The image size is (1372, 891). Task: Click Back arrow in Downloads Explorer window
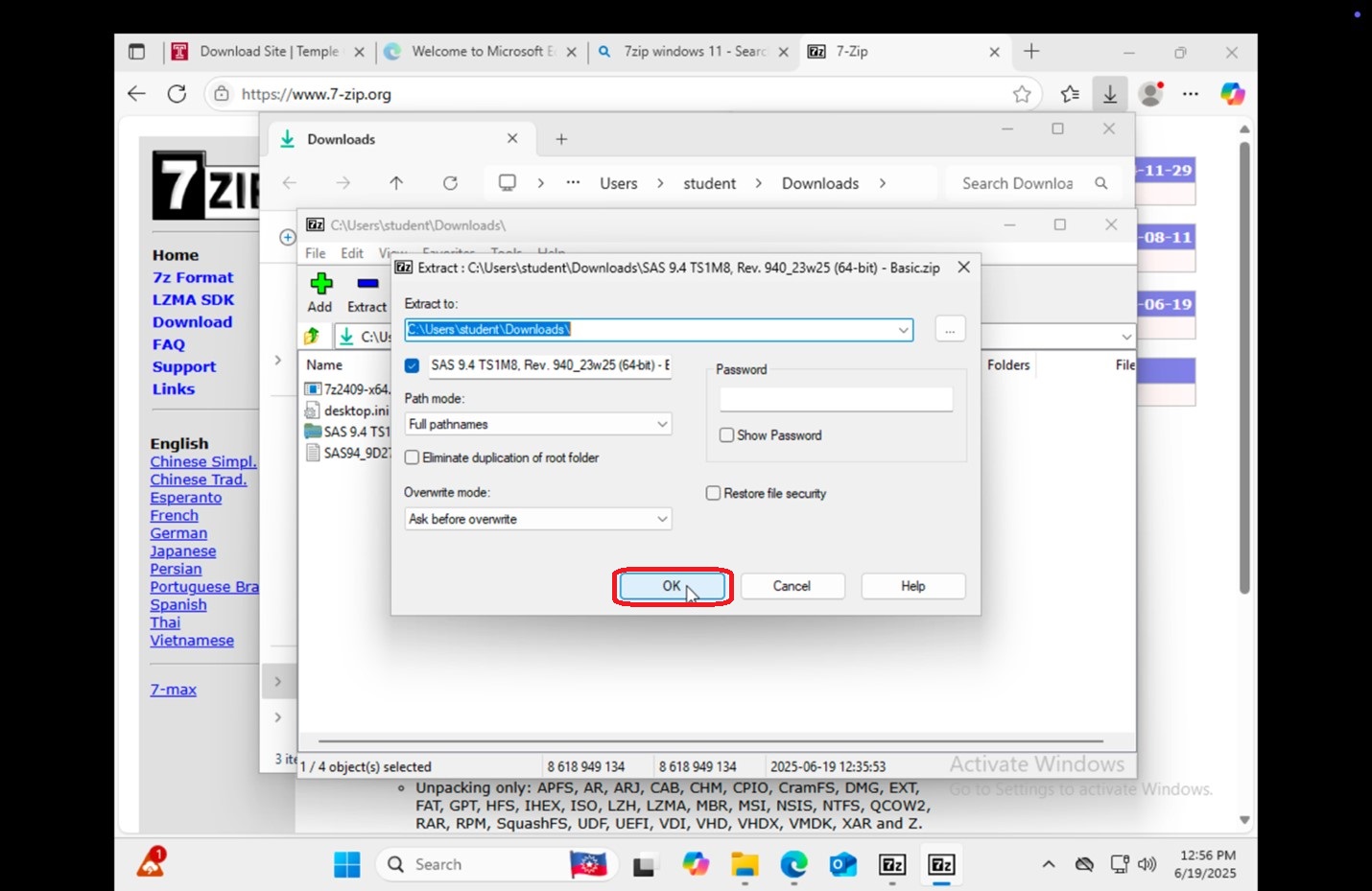pos(290,183)
